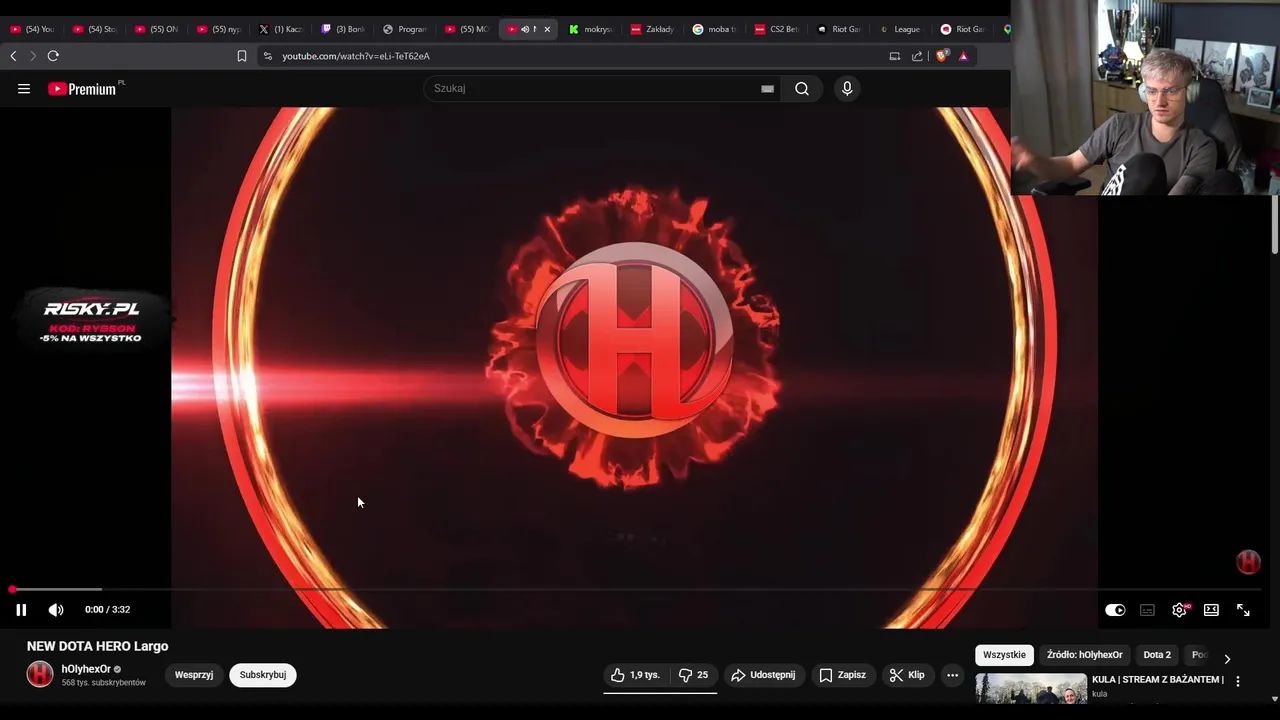
Task: Save the video with Zapisz
Action: click(842, 675)
